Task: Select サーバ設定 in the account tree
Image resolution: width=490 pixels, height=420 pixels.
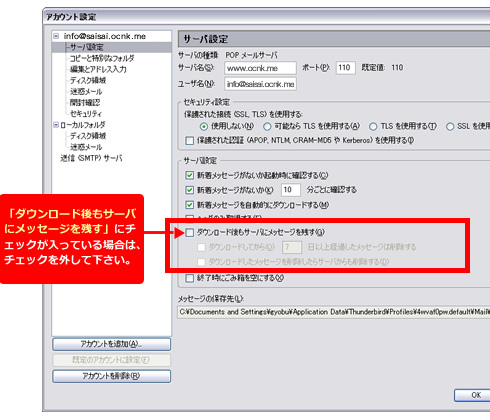Action: [x=86, y=47]
